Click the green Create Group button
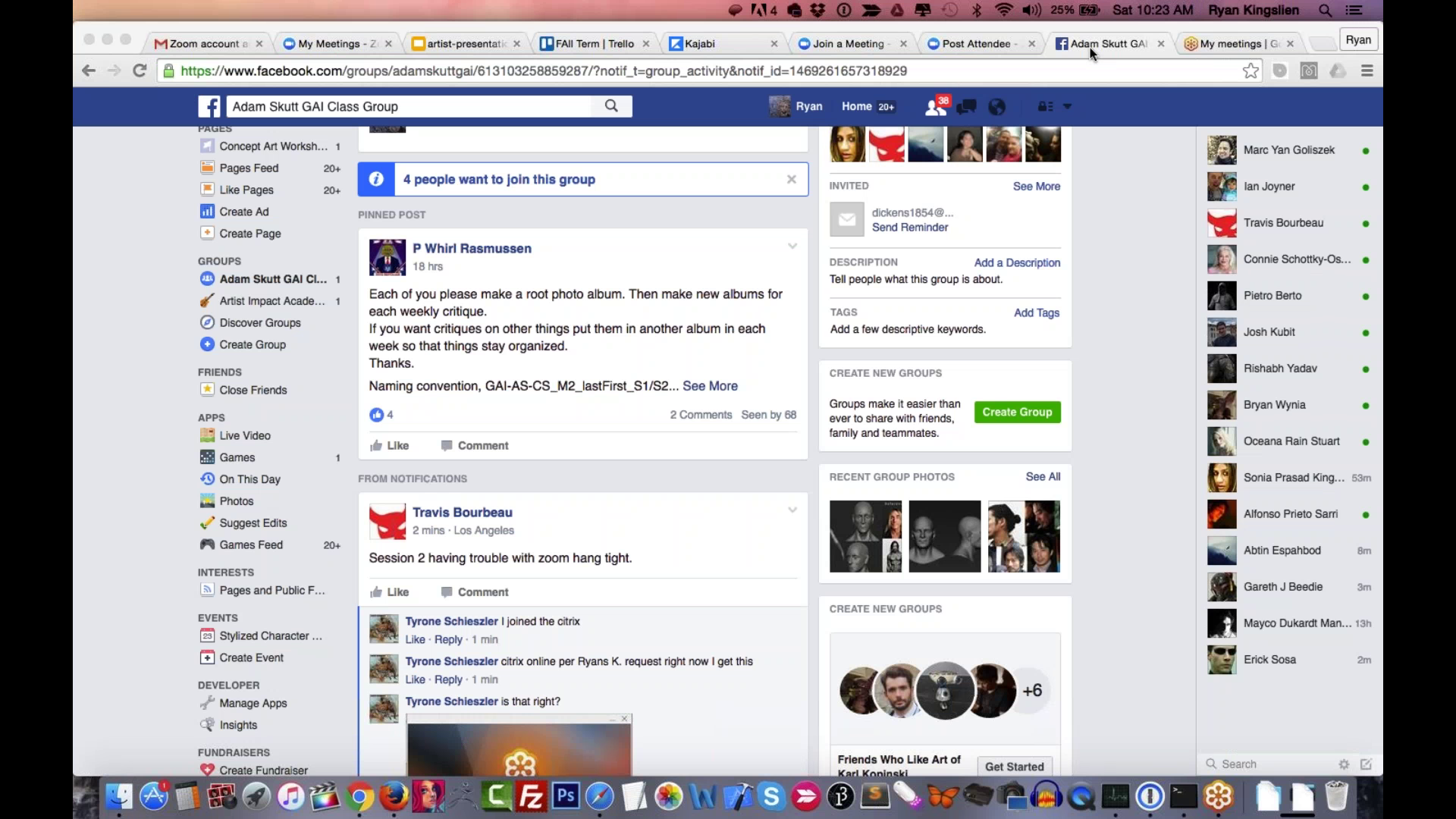This screenshot has width=1456, height=819. point(1017,412)
